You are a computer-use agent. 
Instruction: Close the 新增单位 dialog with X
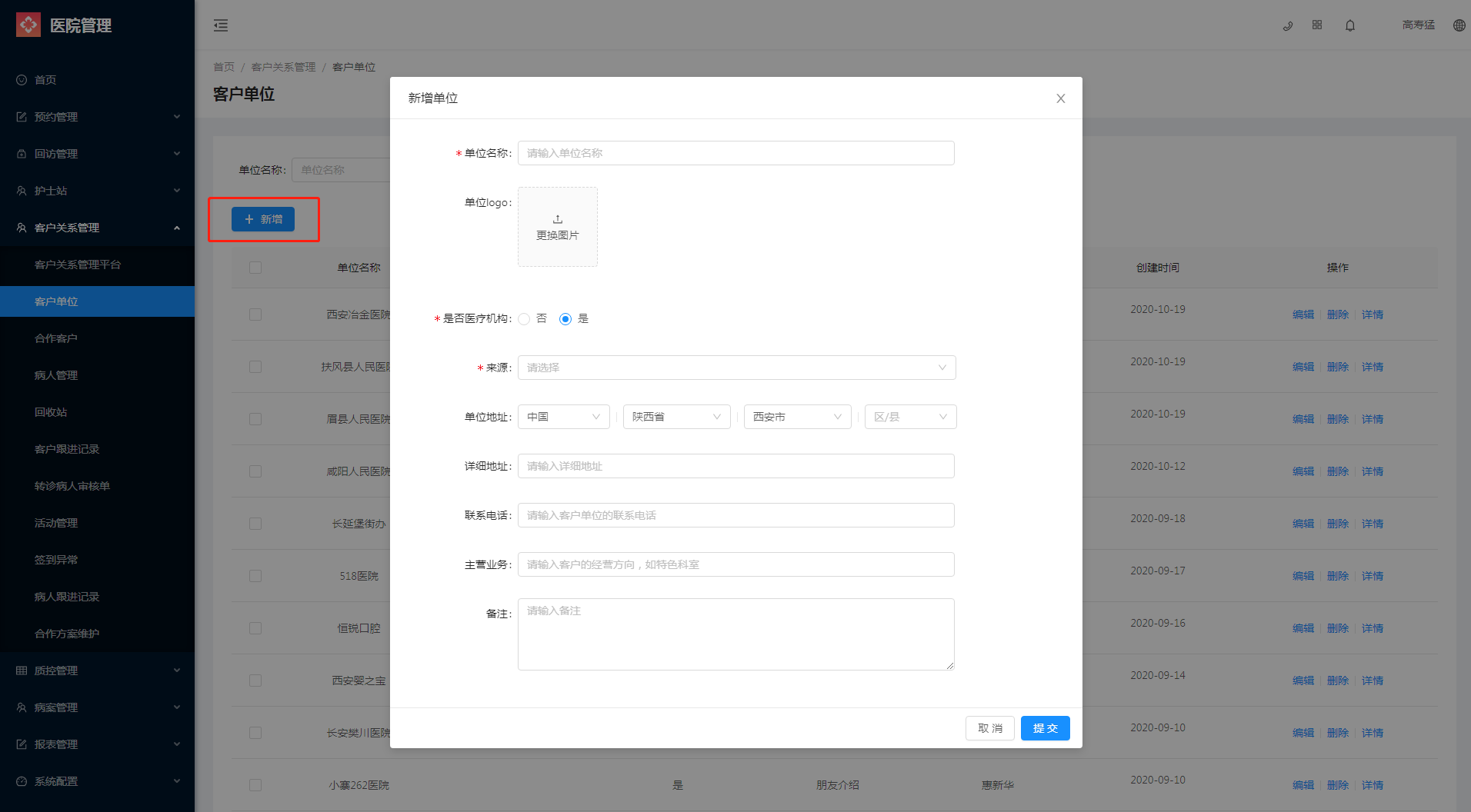[x=1061, y=98]
